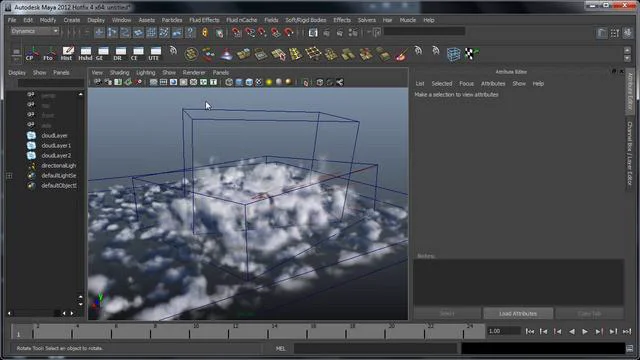Click the blue wireframe cube shelf icon
The width and height of the screenshot is (640, 360).
coord(453,54)
